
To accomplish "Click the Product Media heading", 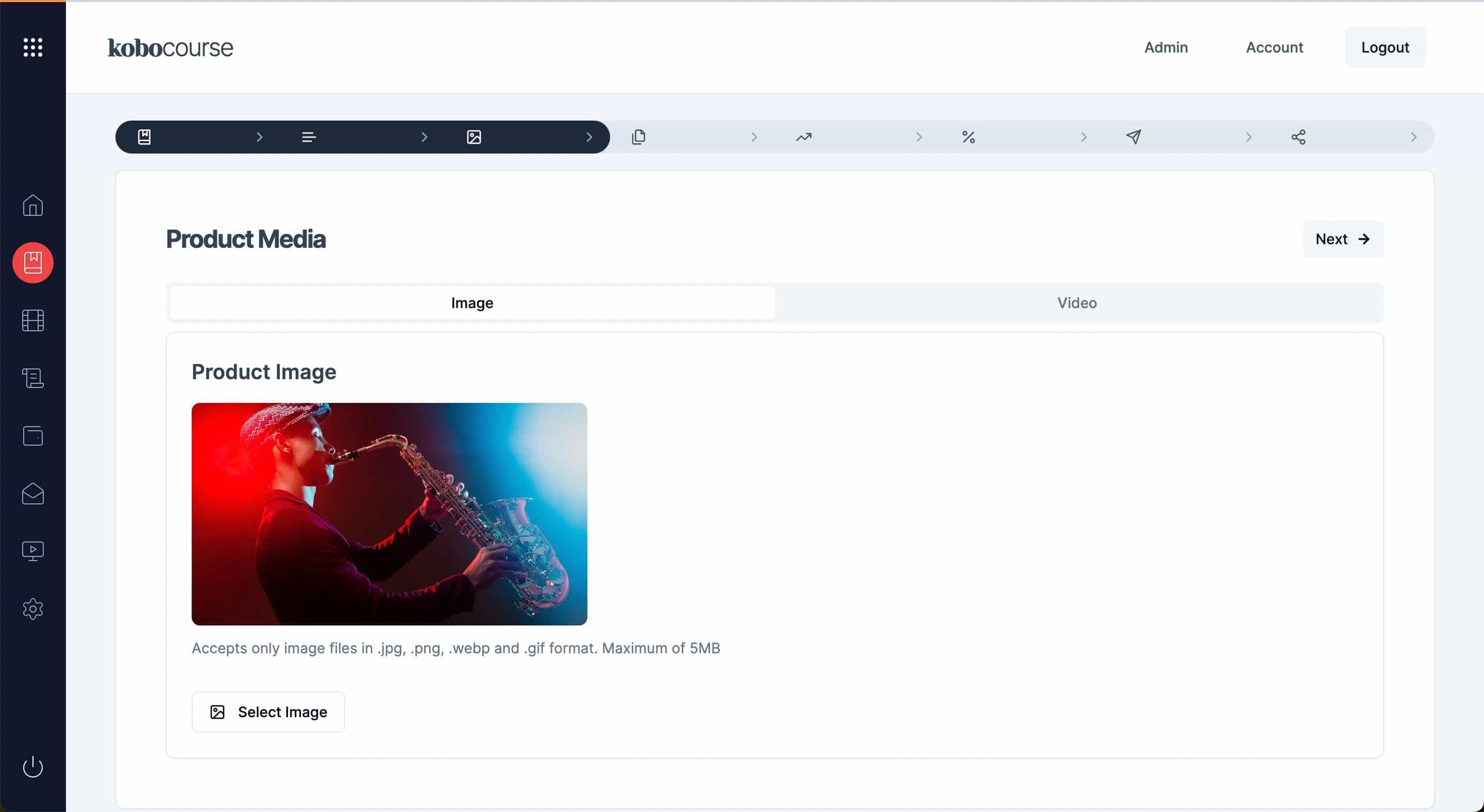I will tap(246, 239).
